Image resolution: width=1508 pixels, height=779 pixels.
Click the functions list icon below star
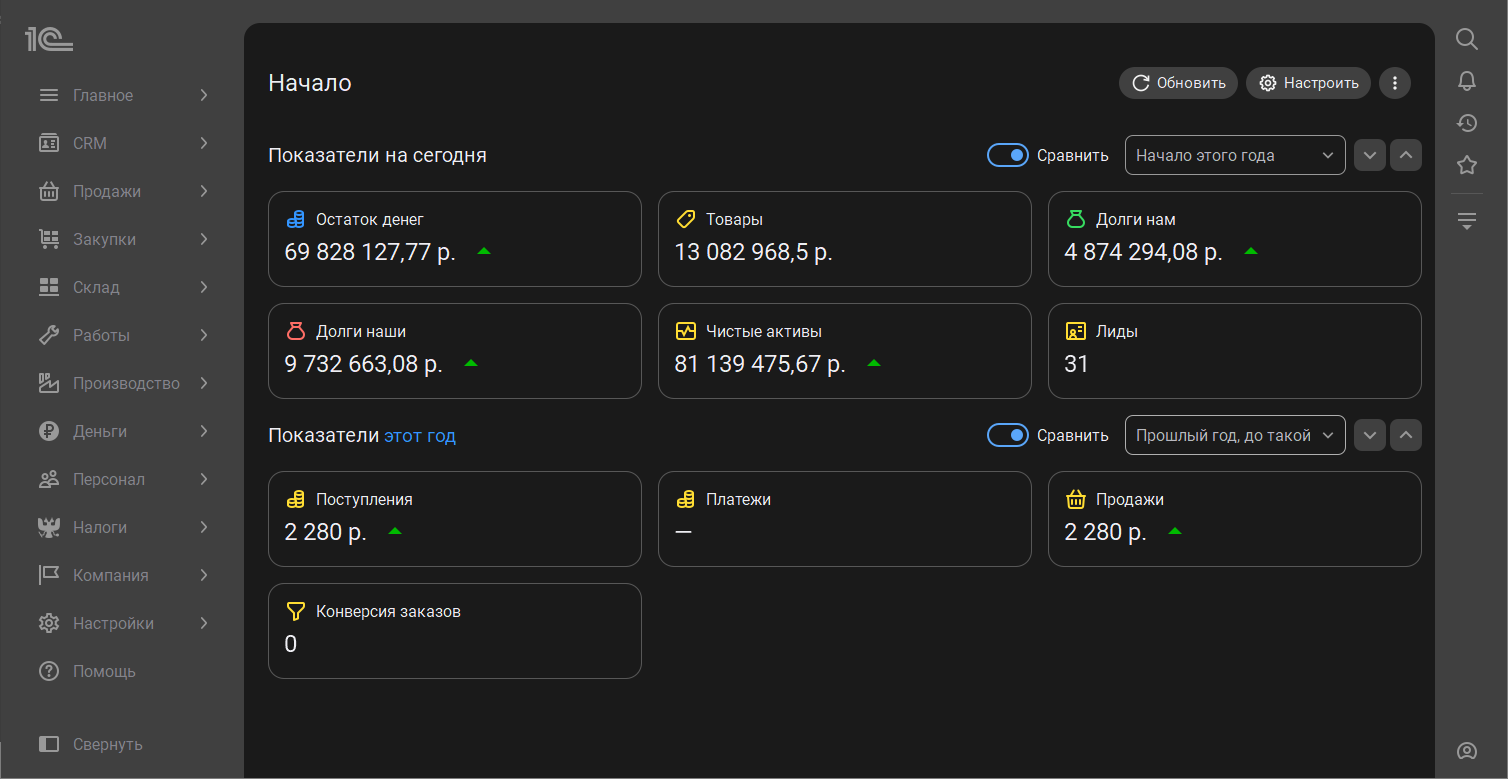(x=1466, y=221)
